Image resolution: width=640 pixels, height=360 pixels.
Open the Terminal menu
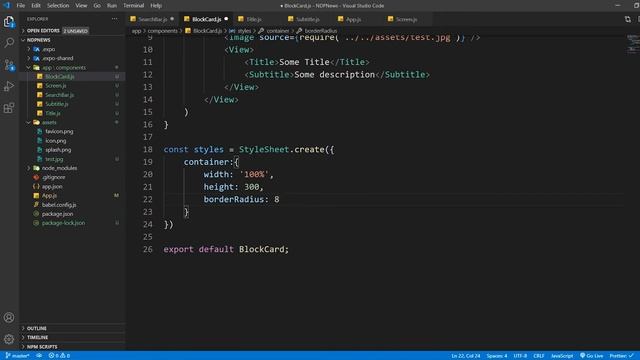(133, 5)
